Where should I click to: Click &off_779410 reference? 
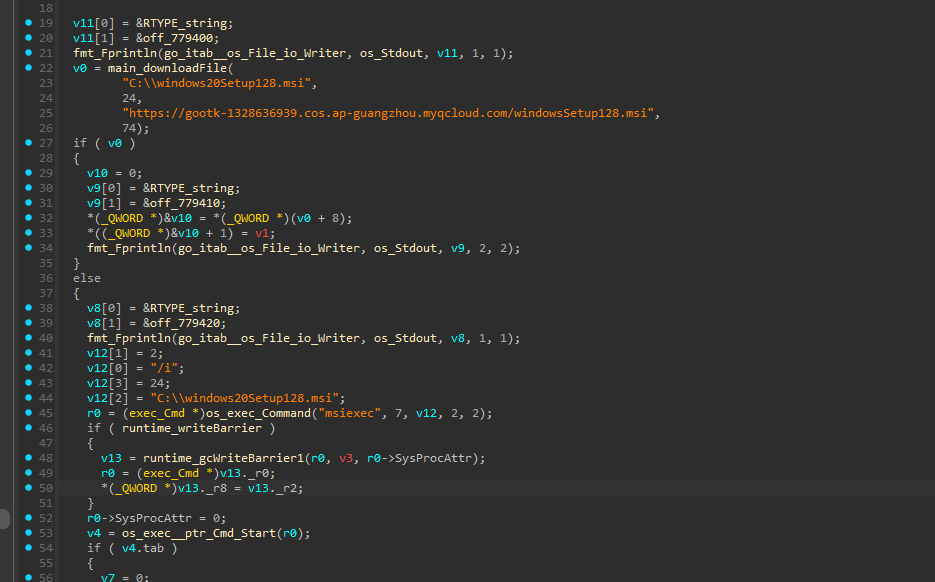(x=184, y=203)
